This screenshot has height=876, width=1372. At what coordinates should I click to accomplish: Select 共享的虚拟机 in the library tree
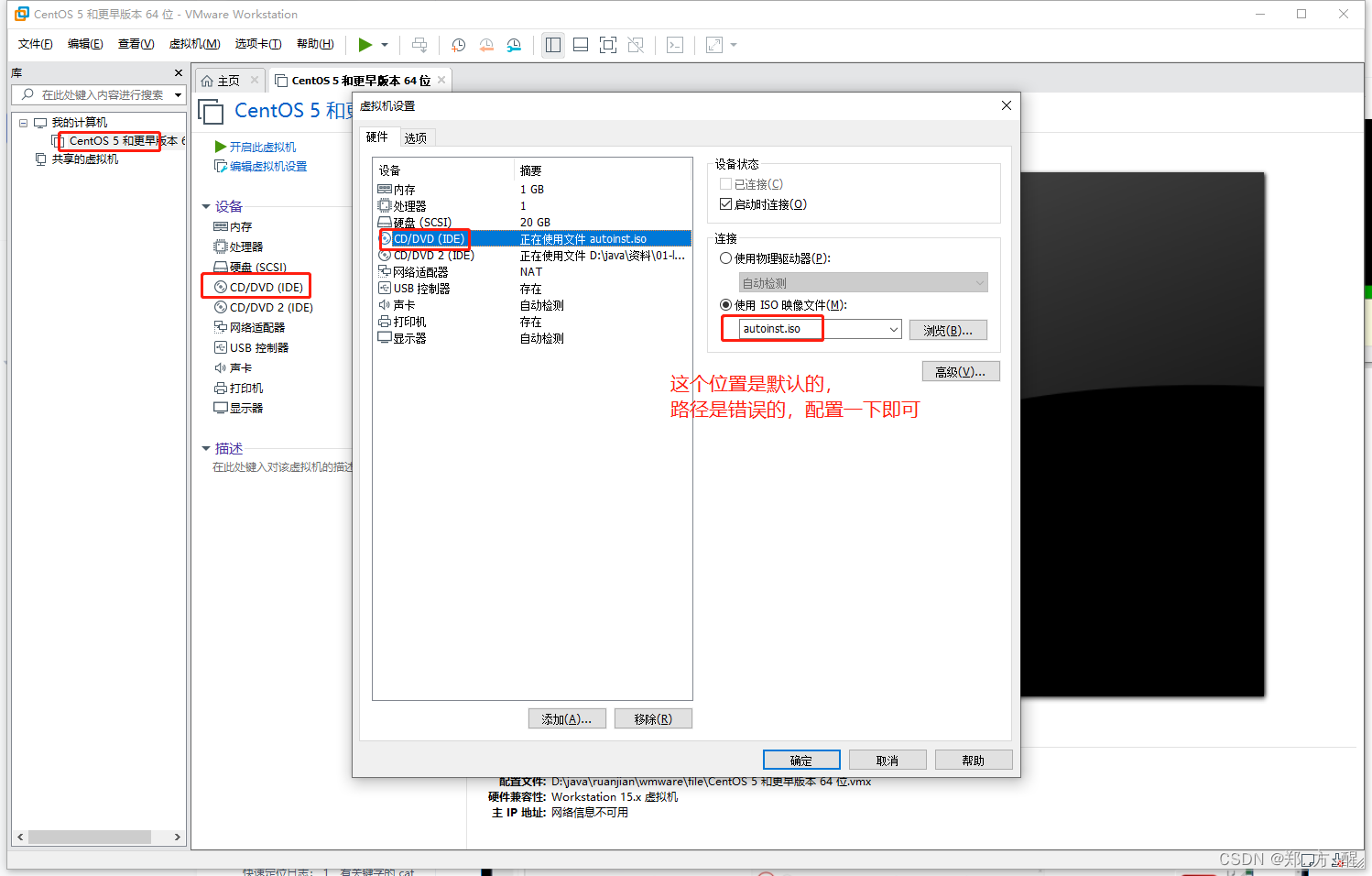[x=85, y=159]
